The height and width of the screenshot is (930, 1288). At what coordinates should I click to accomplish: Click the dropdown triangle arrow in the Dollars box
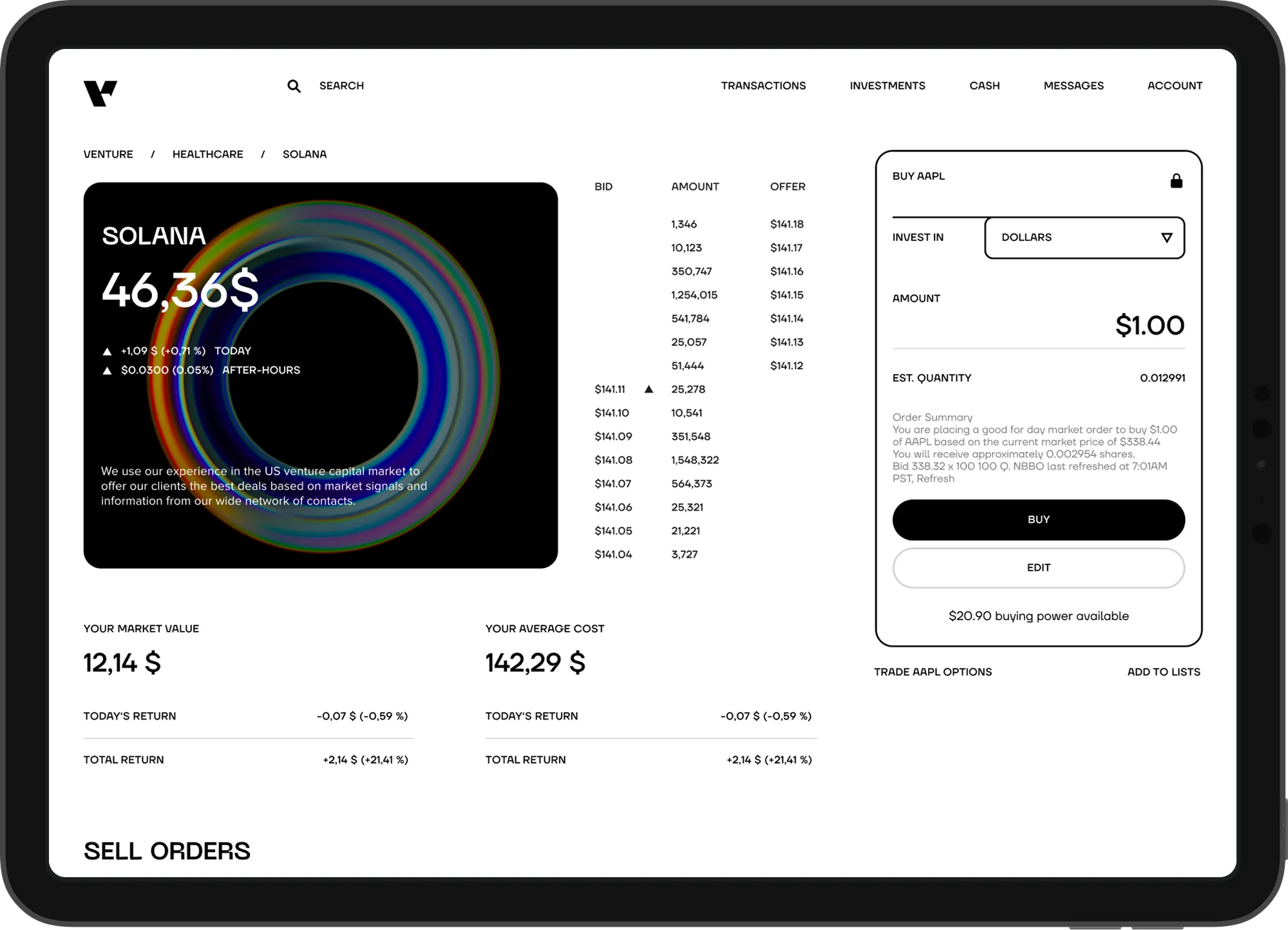[1166, 238]
